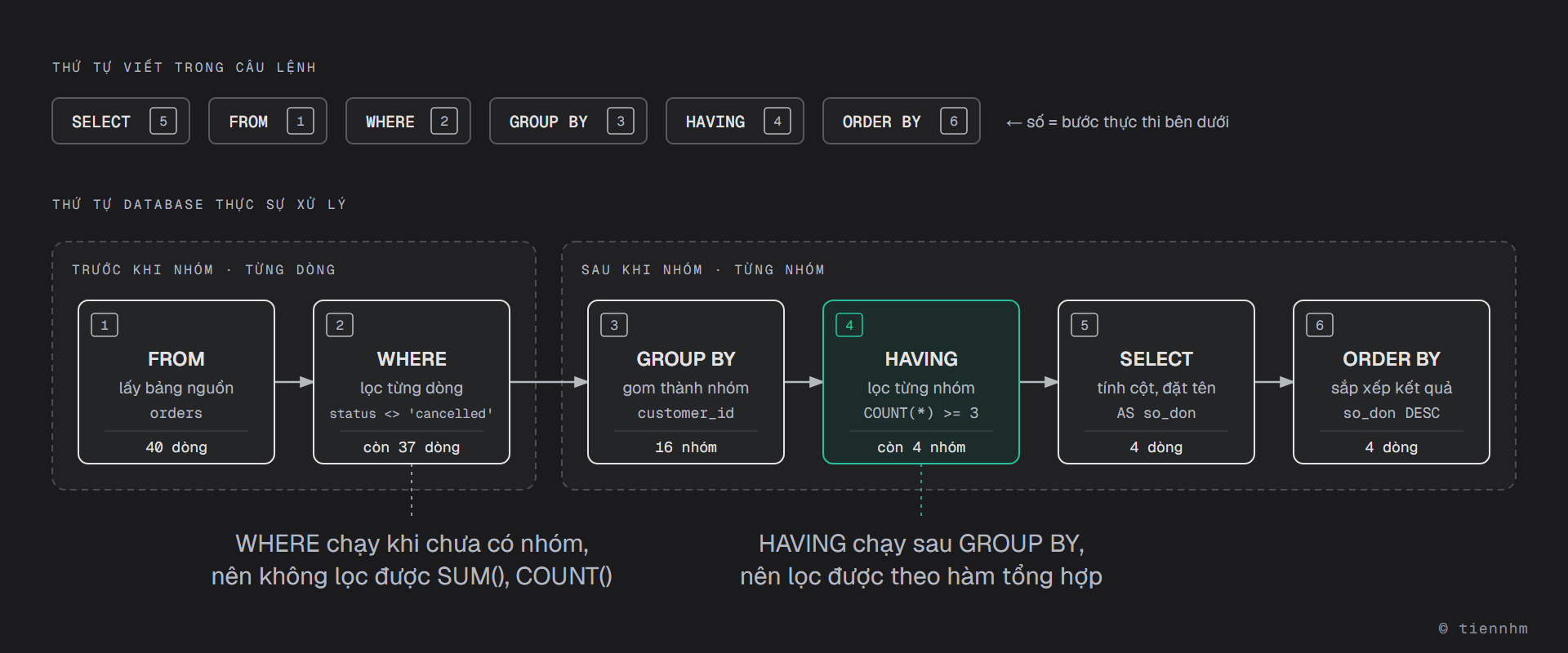Pick the GROUP BY chip numbered 3
The height and width of the screenshot is (653, 1568).
pyautogui.click(x=568, y=121)
